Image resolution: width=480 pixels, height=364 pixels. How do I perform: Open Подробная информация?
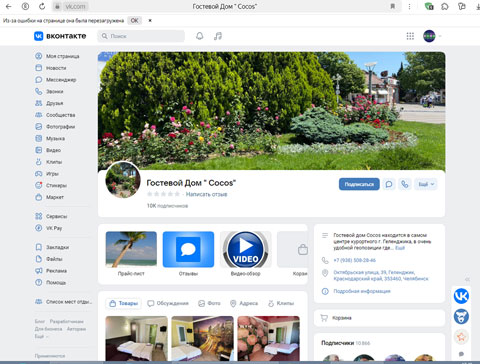(x=362, y=291)
